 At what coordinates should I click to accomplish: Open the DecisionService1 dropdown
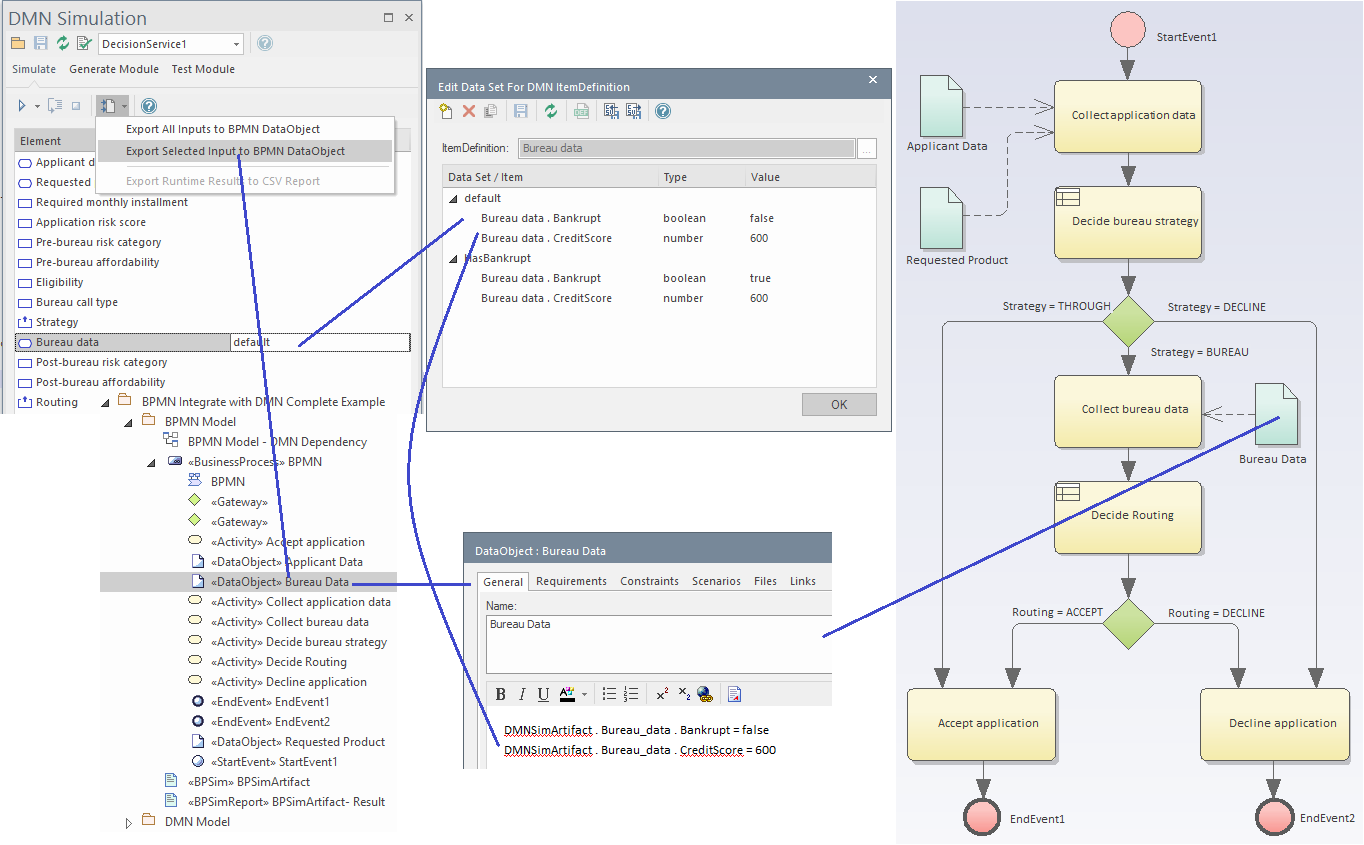tap(237, 43)
